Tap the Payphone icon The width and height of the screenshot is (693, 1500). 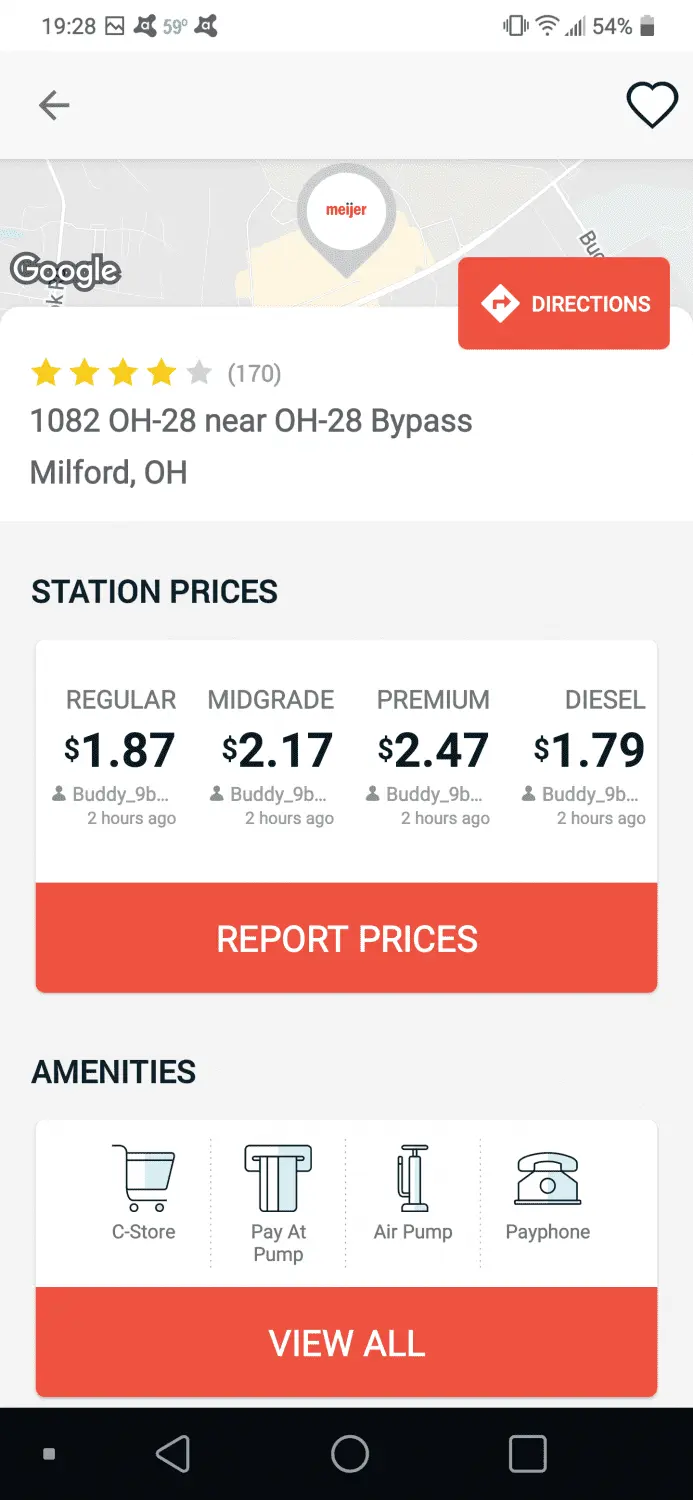tap(547, 1179)
